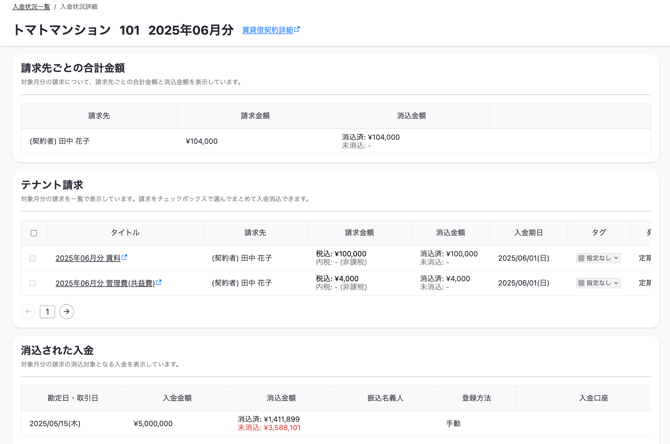This screenshot has width=670, height=444.
Task: Click external link icon next to 賃料
Action: pyautogui.click(x=124, y=257)
